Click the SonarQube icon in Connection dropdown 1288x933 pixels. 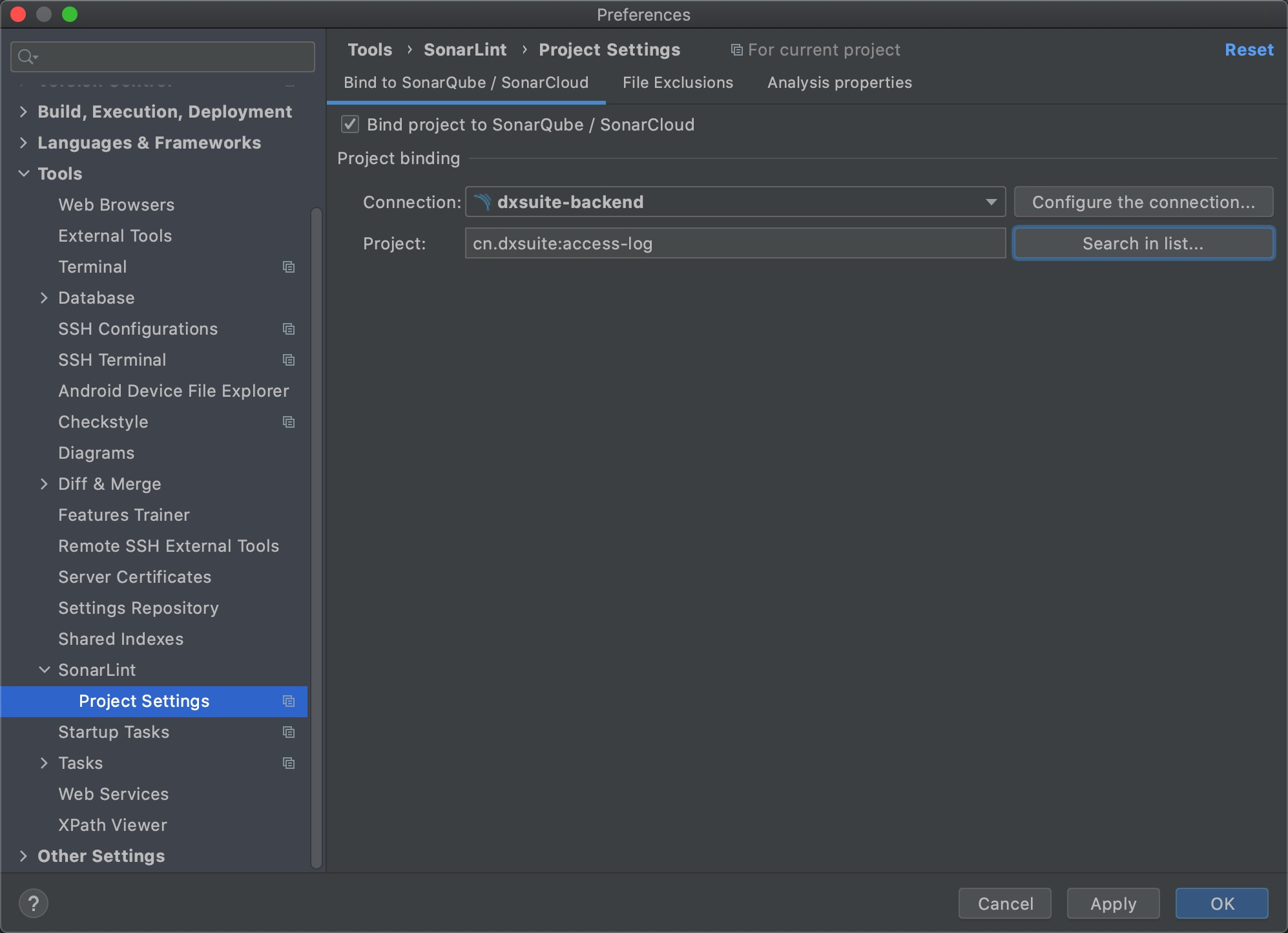coord(483,202)
